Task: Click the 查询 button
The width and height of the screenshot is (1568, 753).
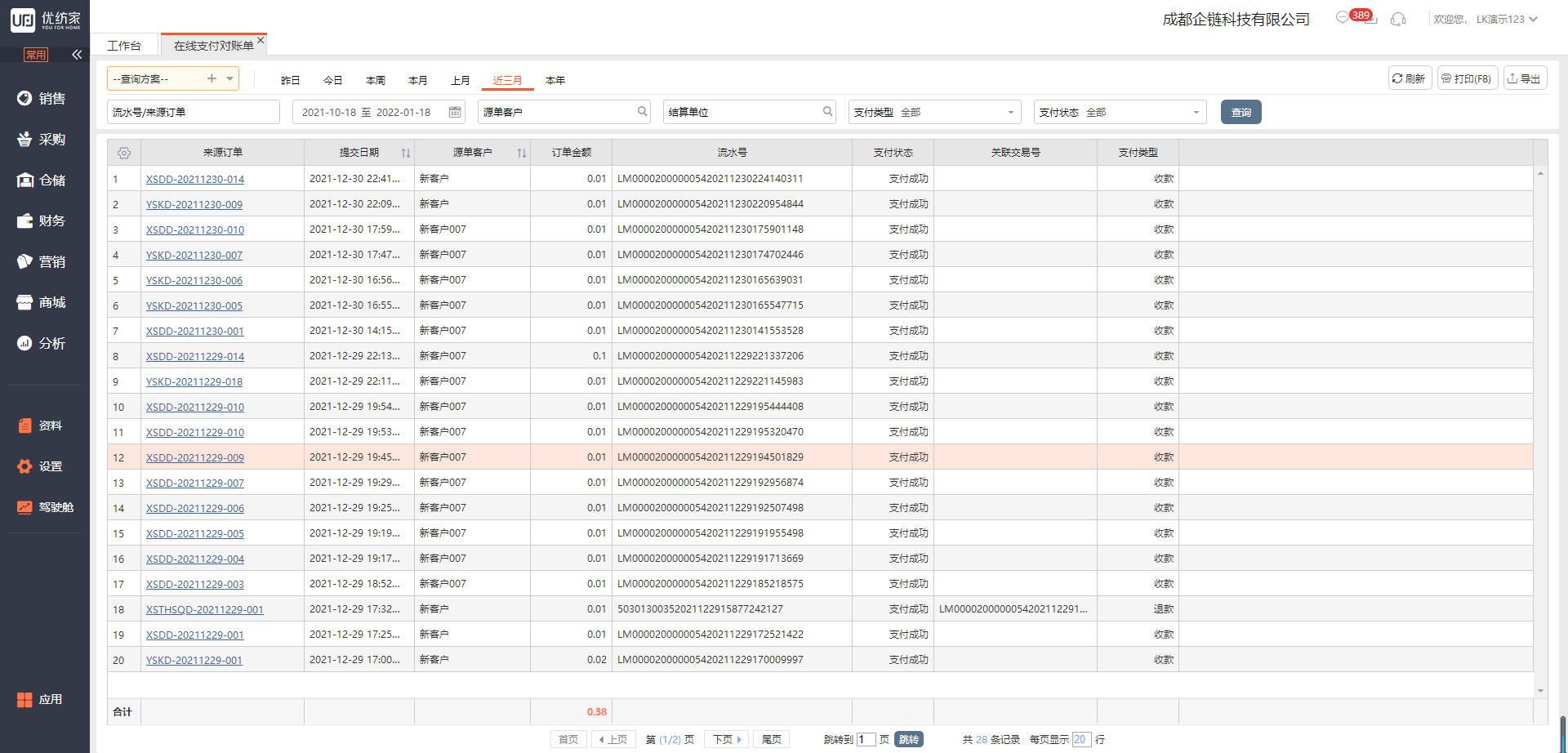Action: 1241,112
